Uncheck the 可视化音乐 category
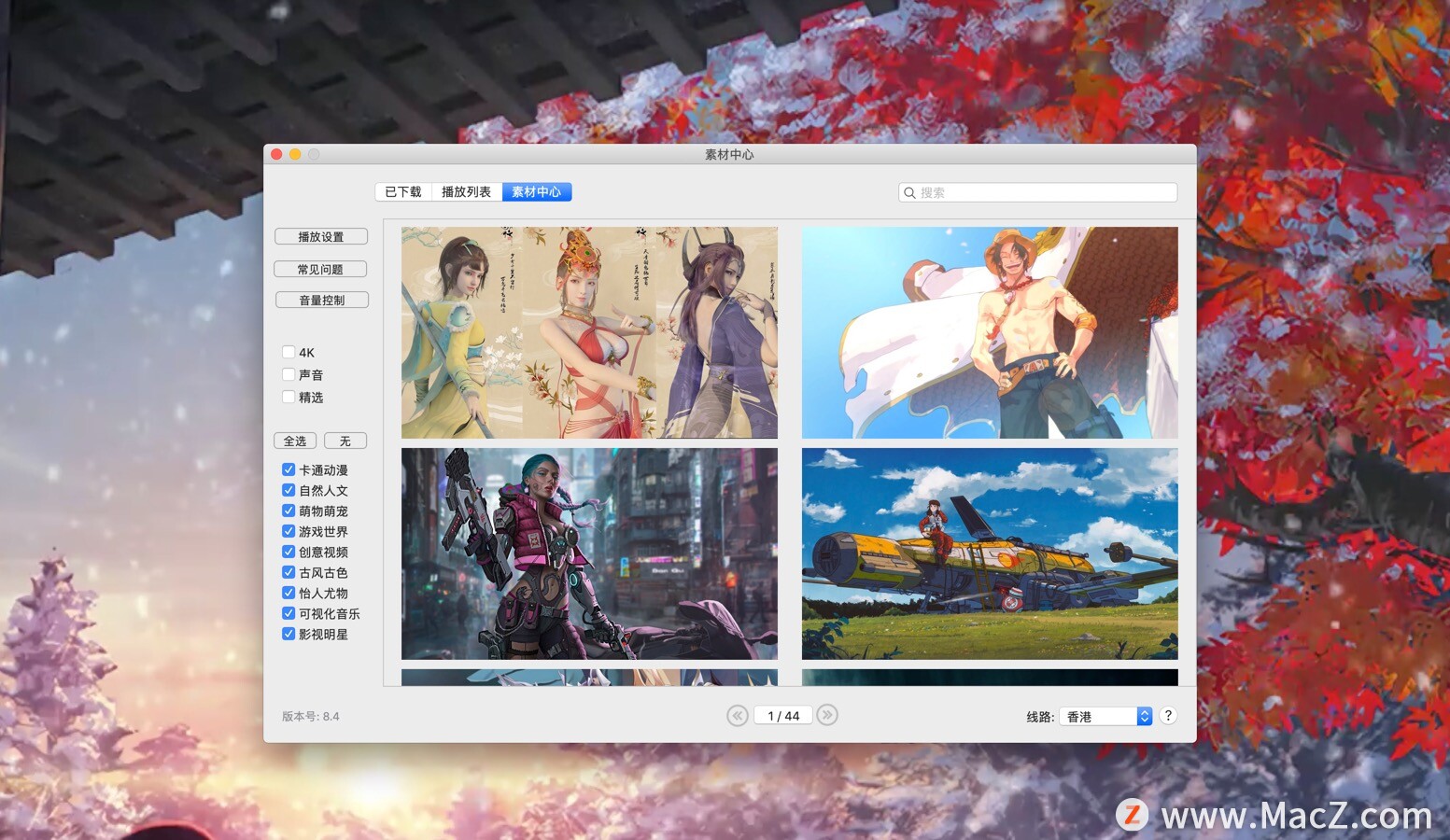This screenshot has height=840, width=1450. click(289, 613)
